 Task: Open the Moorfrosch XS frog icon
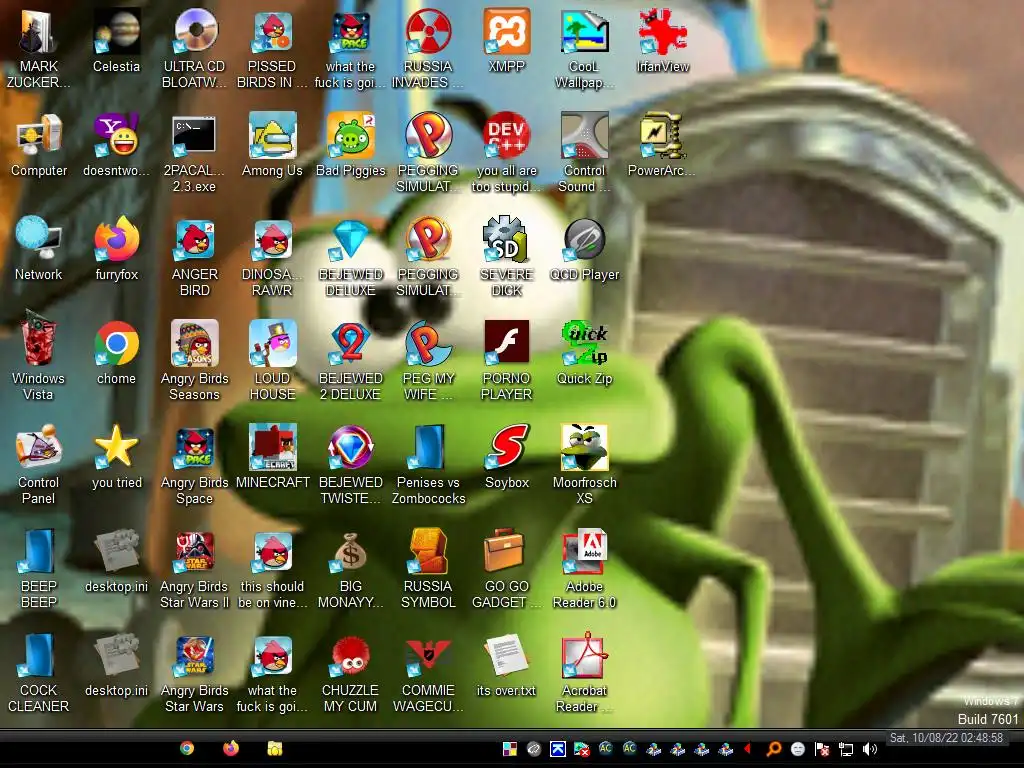click(584, 464)
